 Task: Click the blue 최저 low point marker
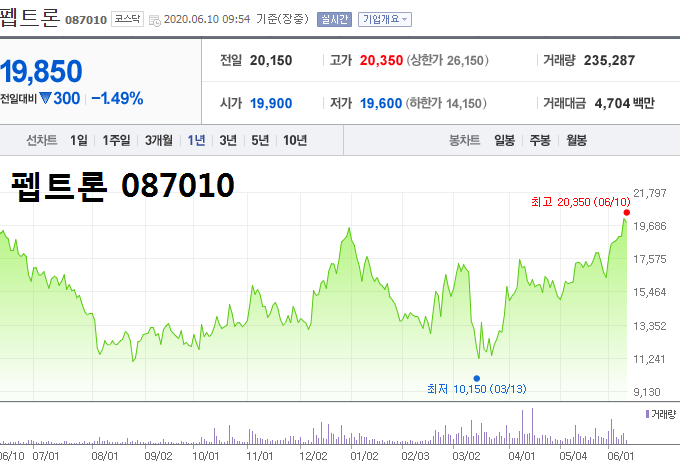(x=477, y=378)
